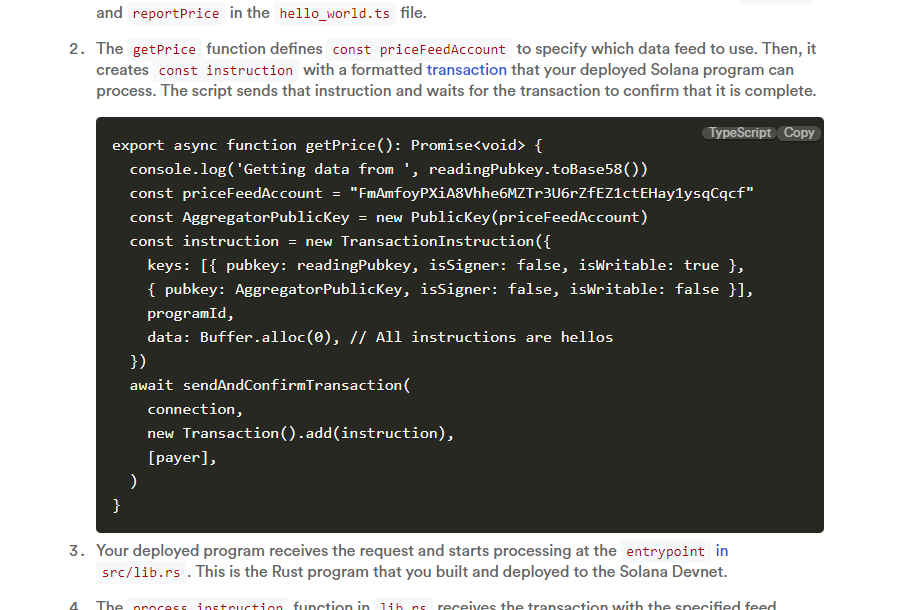906x610 pixels.
Task: Open the entrypoint link in step 3
Action: [x=665, y=551]
